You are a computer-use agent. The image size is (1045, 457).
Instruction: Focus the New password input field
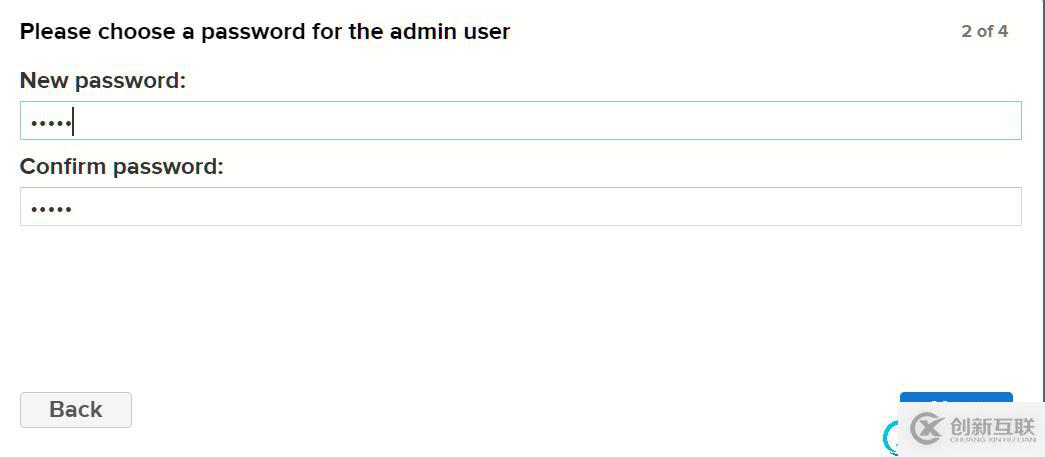click(x=520, y=121)
